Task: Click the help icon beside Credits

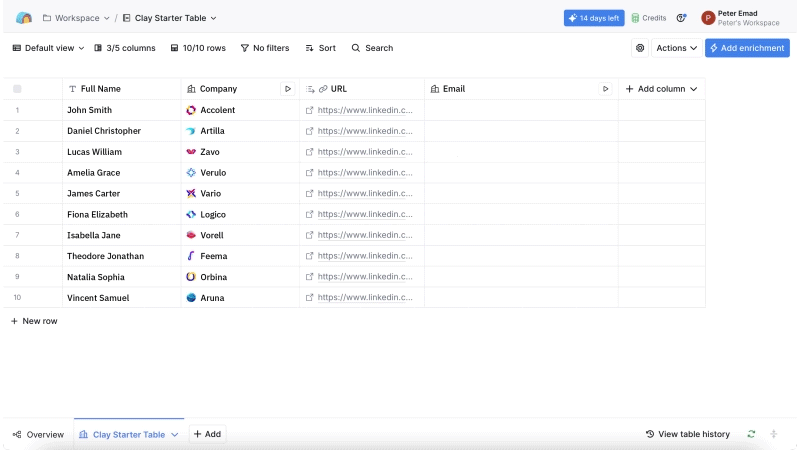Action: click(x=681, y=18)
